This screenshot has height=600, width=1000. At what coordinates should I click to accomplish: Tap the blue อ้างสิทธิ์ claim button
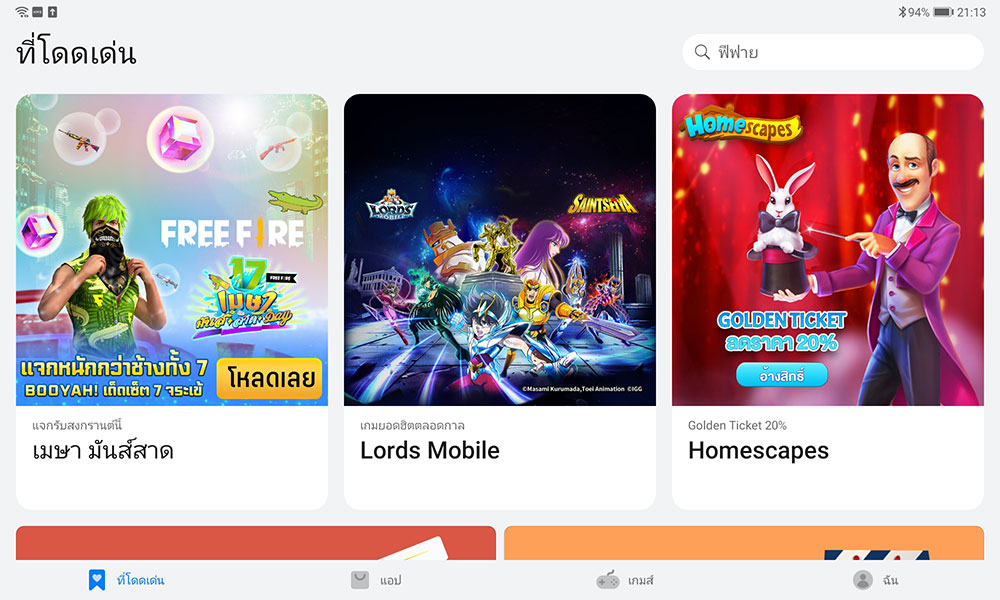tap(782, 376)
